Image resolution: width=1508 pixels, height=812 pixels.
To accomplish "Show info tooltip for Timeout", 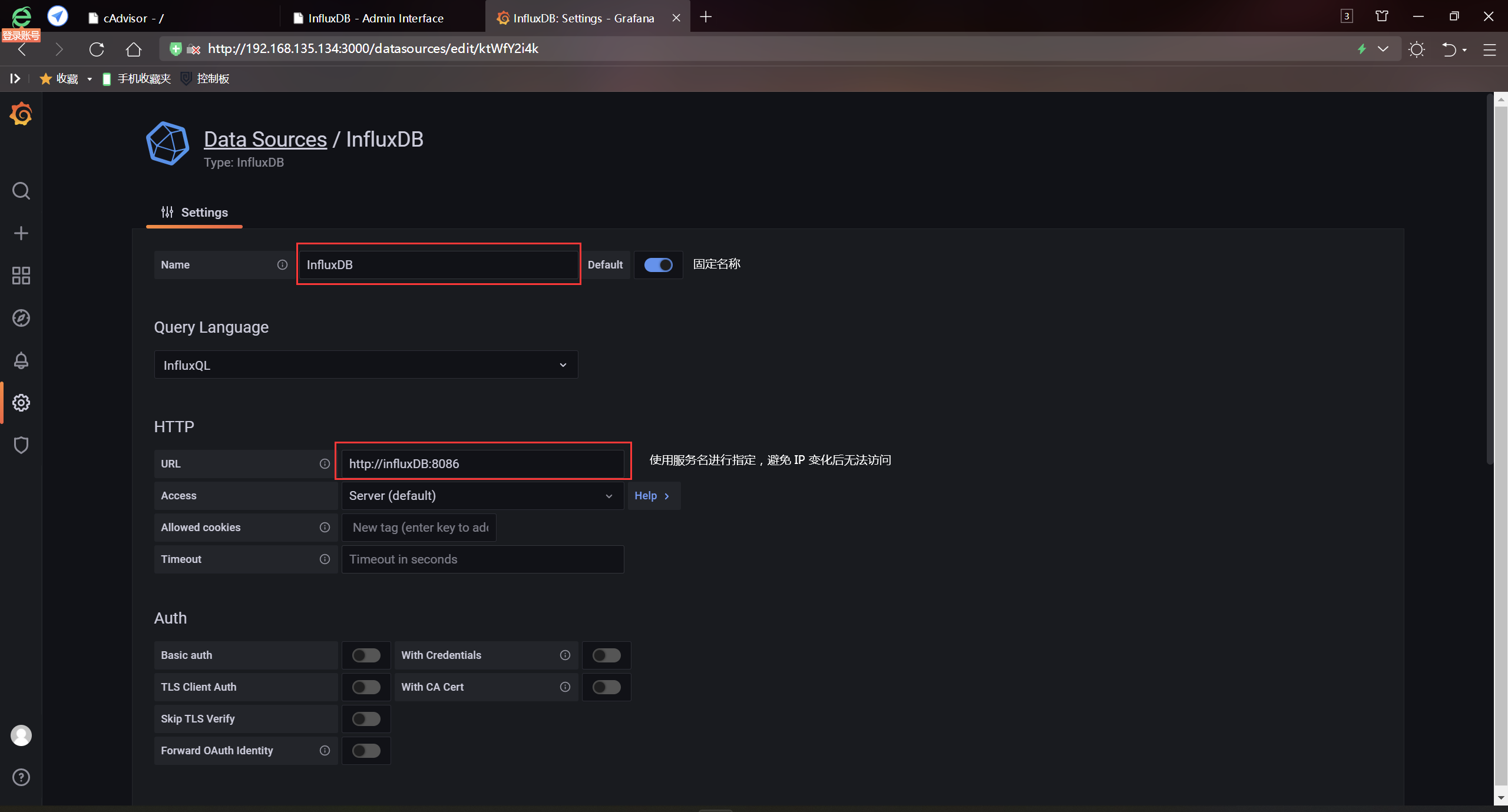I will pyautogui.click(x=325, y=559).
